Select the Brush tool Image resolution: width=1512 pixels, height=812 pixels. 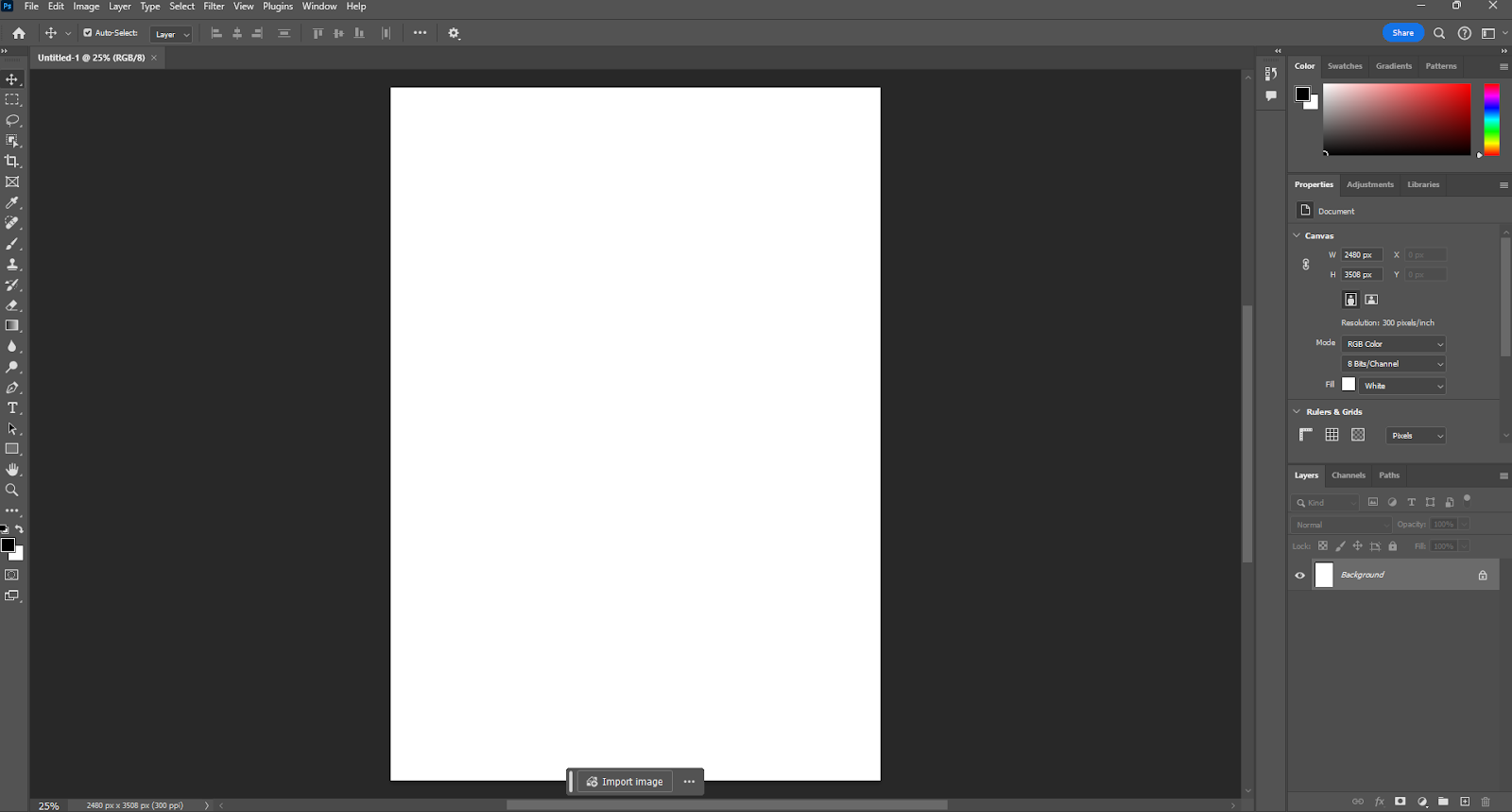(x=12, y=244)
